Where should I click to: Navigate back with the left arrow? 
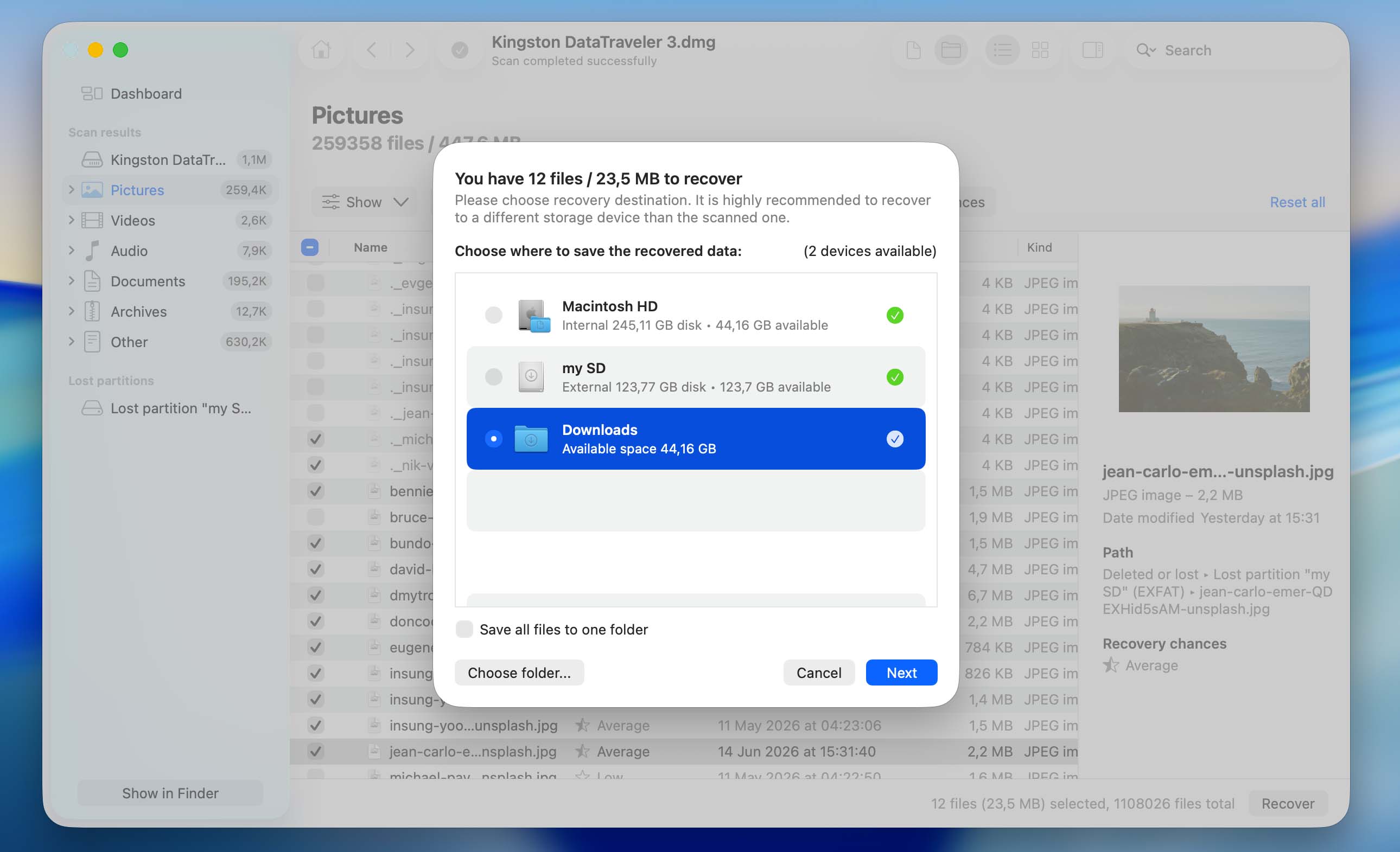[x=372, y=50]
